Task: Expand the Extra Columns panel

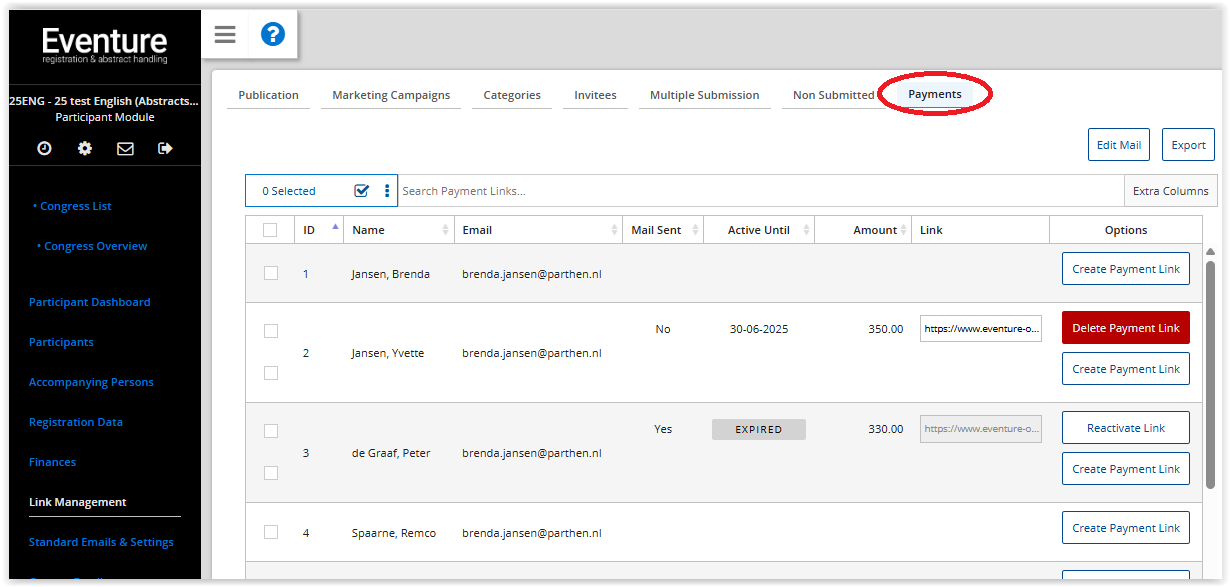Action: (x=1170, y=191)
